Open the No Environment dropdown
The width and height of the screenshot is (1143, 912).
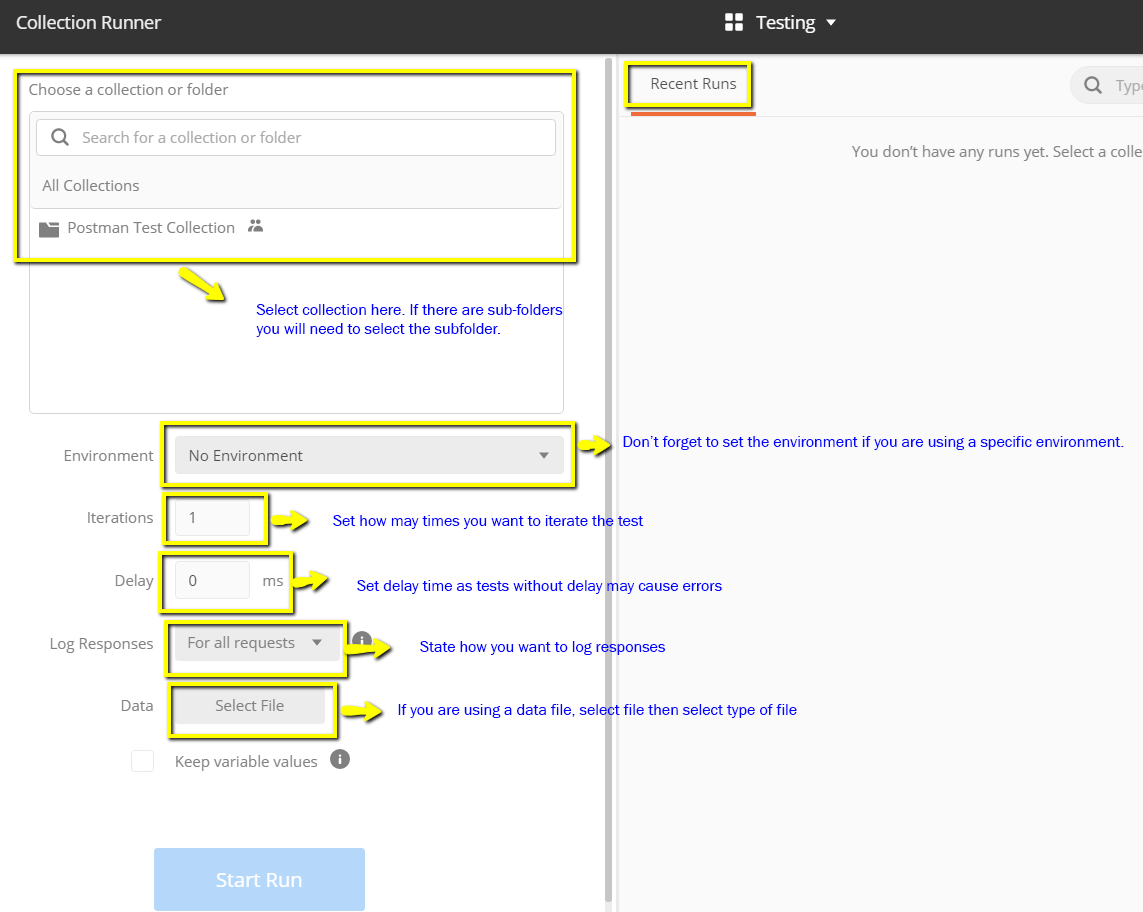coord(369,455)
